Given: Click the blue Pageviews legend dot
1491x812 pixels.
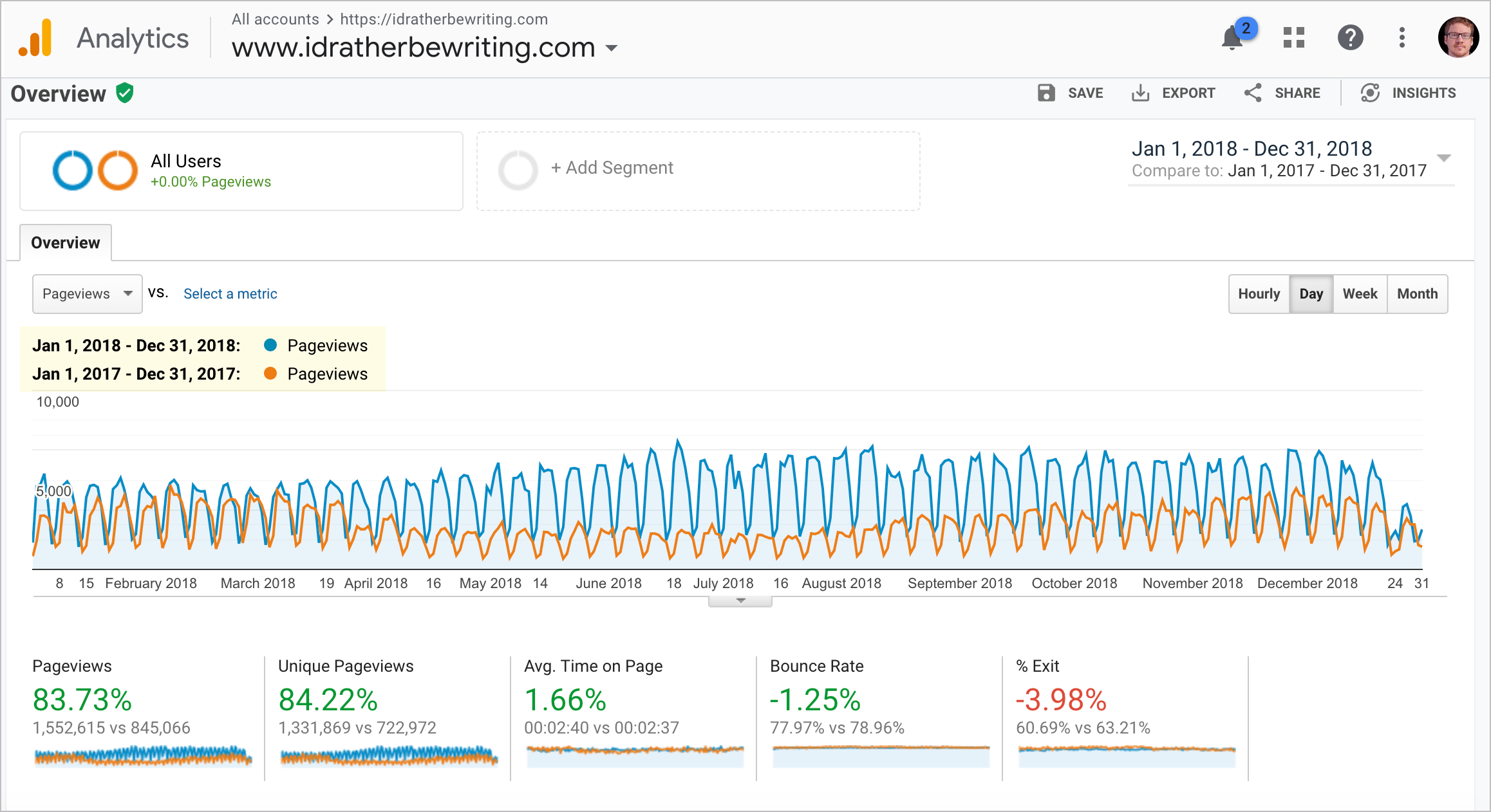Looking at the screenshot, I should tap(270, 345).
